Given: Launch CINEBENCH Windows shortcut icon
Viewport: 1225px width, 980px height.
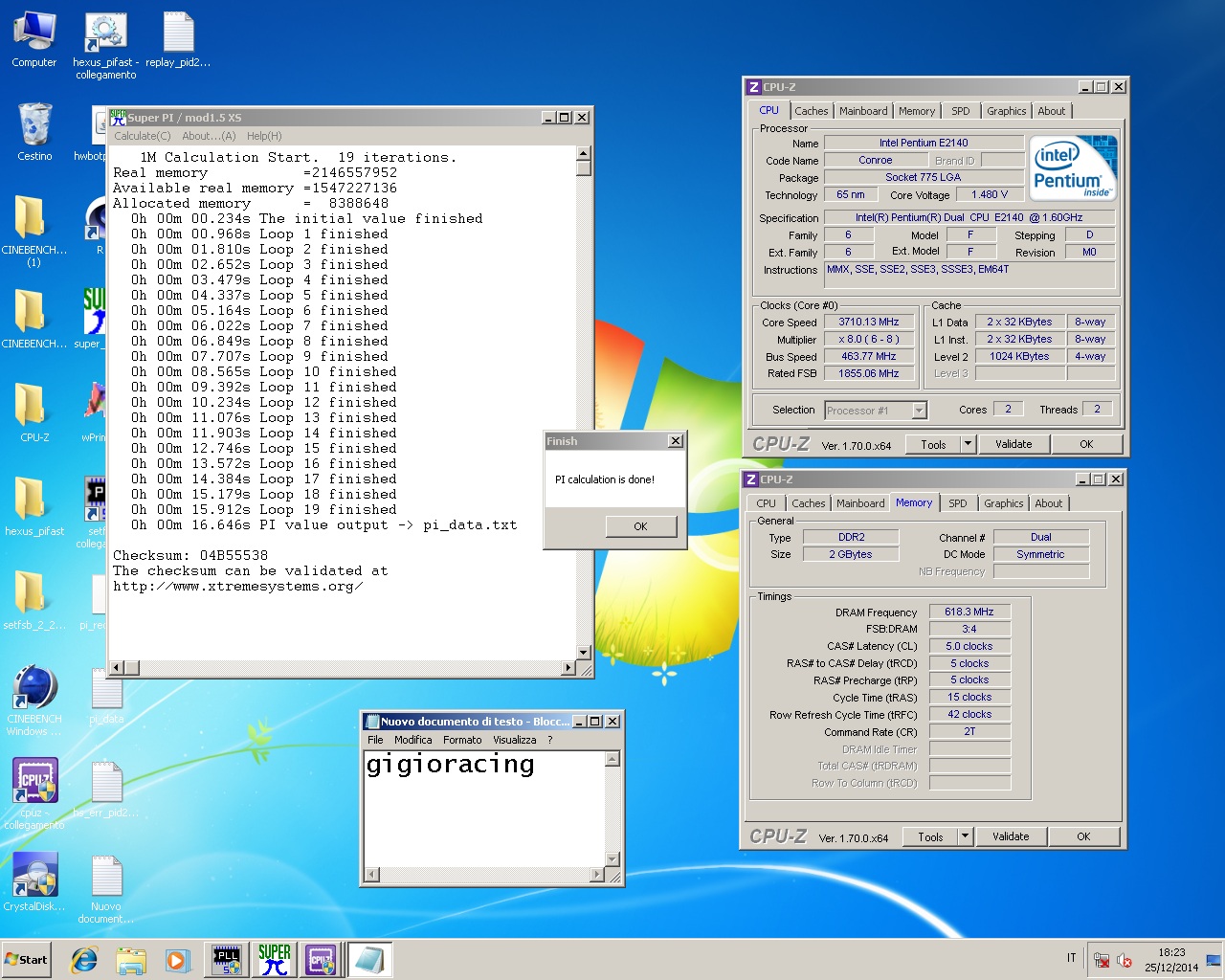Looking at the screenshot, I should (34, 700).
